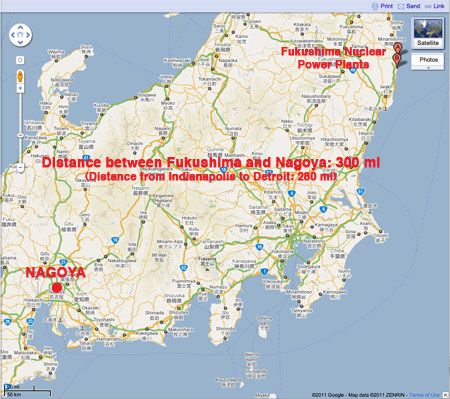Viewport: 450px width, 399px height.
Task: Click the zoom slider handle
Action: click(20, 135)
